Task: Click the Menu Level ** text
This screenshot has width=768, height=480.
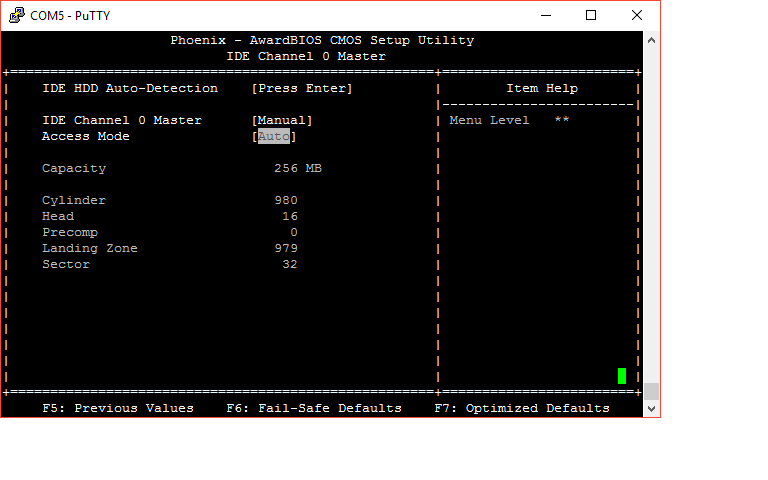Action: [x=509, y=120]
